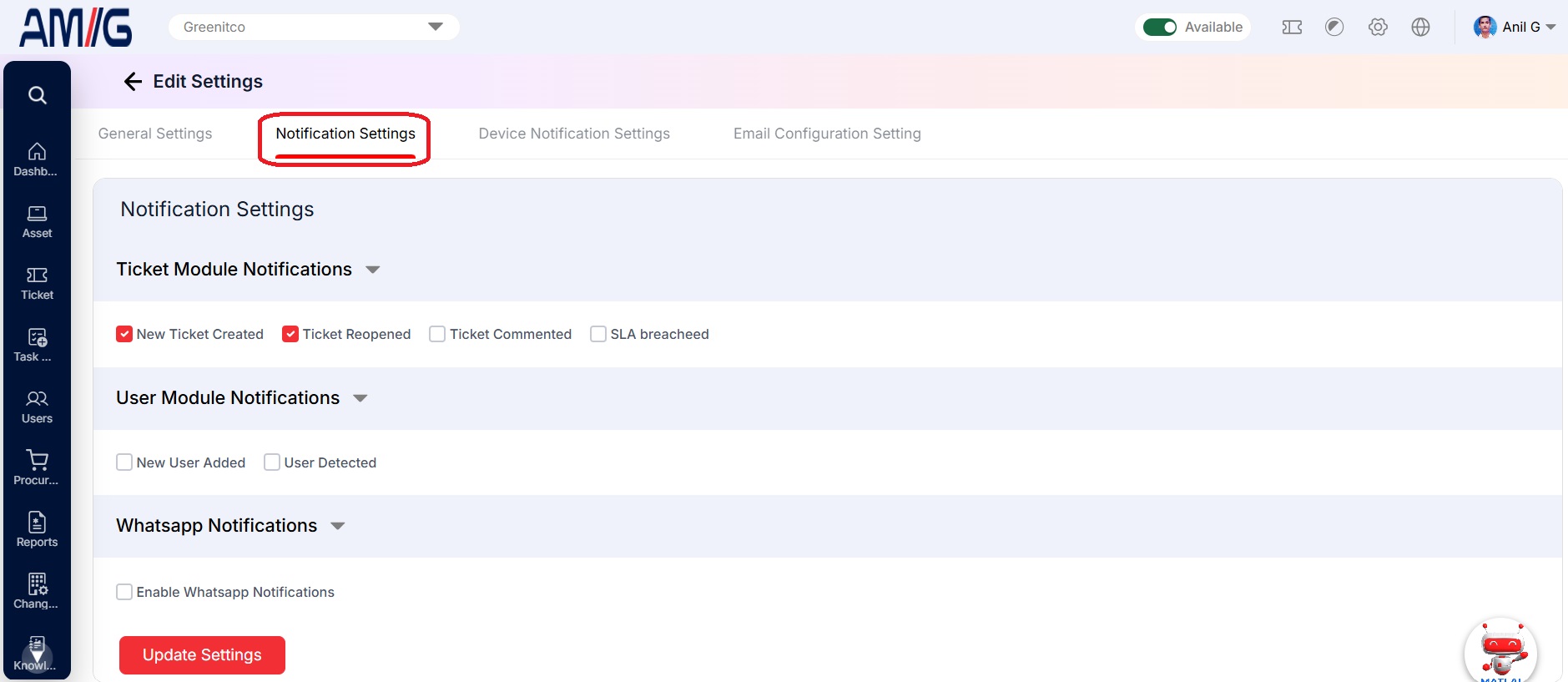Check New User Added checkbox
The height and width of the screenshot is (682, 1568).
pos(124,462)
